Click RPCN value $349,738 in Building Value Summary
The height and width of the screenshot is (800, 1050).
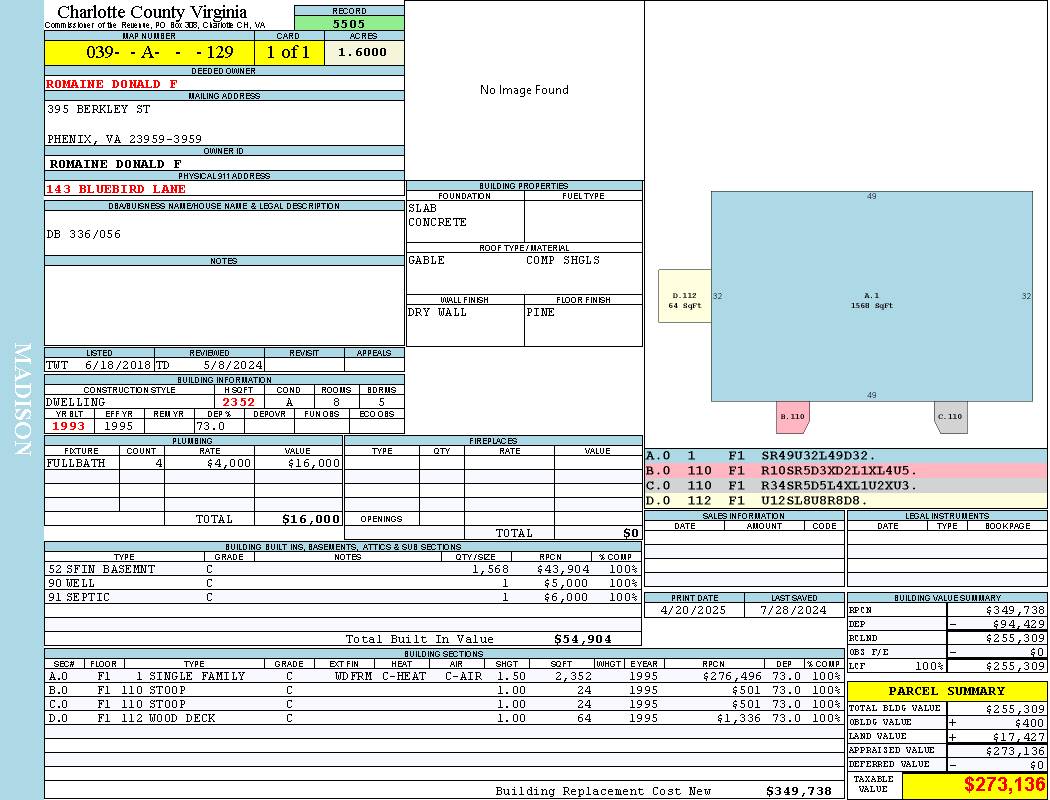point(1015,611)
